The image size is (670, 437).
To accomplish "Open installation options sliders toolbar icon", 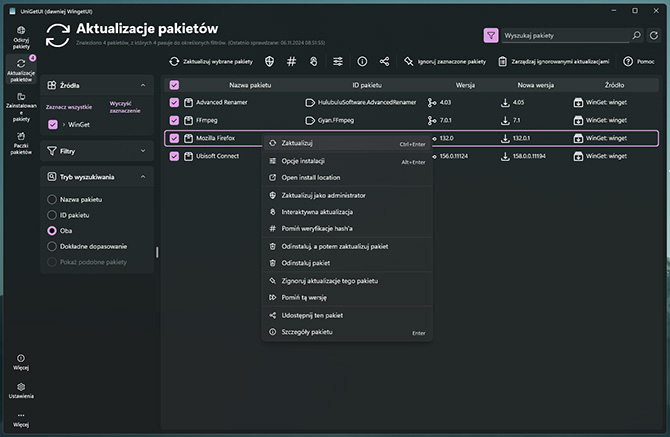I will (338, 62).
